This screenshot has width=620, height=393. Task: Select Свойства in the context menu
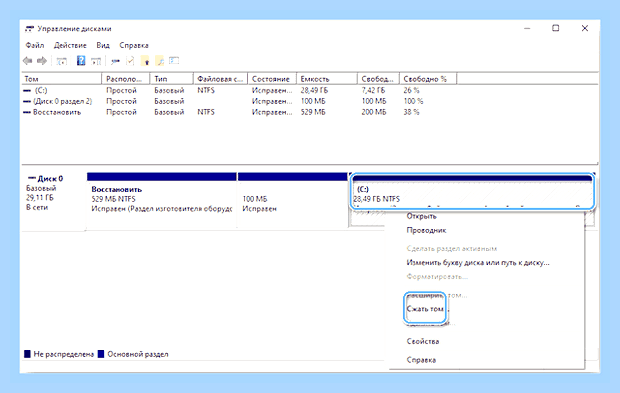click(423, 341)
